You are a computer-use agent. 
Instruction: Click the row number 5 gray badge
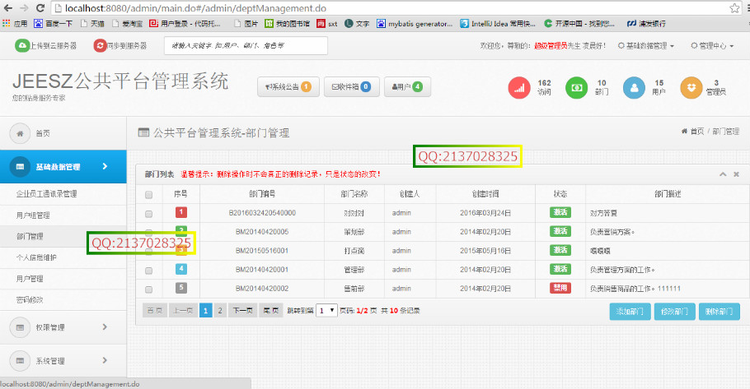(181, 288)
